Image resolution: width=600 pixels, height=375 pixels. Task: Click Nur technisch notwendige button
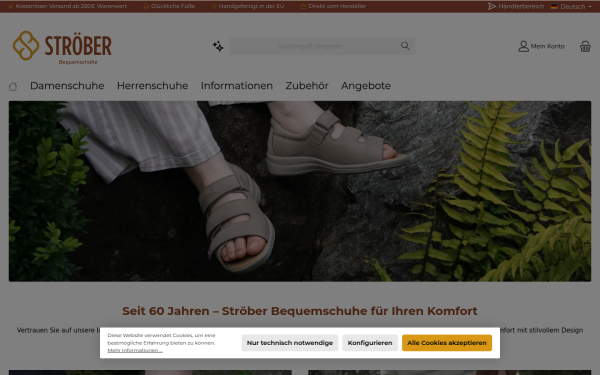point(290,343)
